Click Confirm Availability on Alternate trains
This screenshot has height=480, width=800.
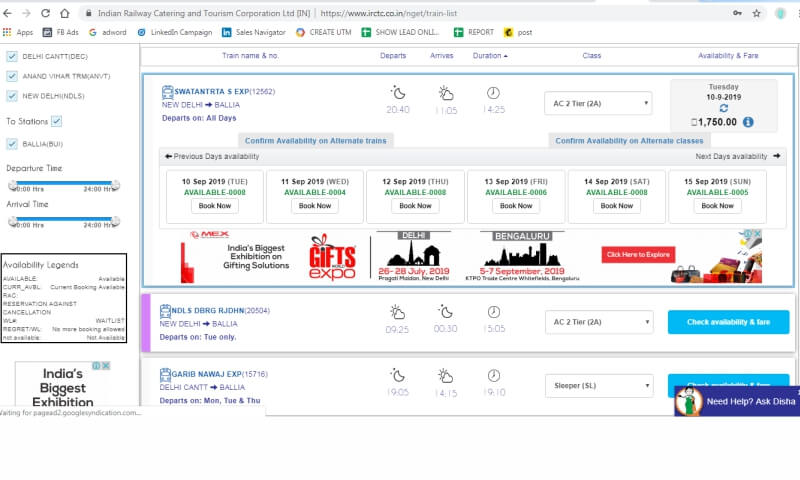(315, 141)
